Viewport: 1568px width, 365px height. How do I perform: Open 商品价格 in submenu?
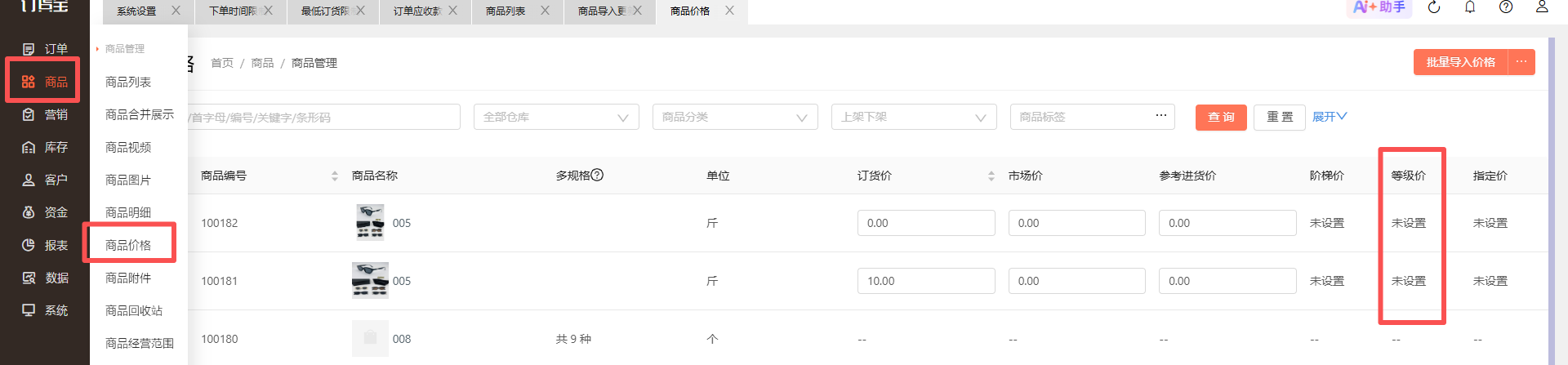[x=128, y=245]
